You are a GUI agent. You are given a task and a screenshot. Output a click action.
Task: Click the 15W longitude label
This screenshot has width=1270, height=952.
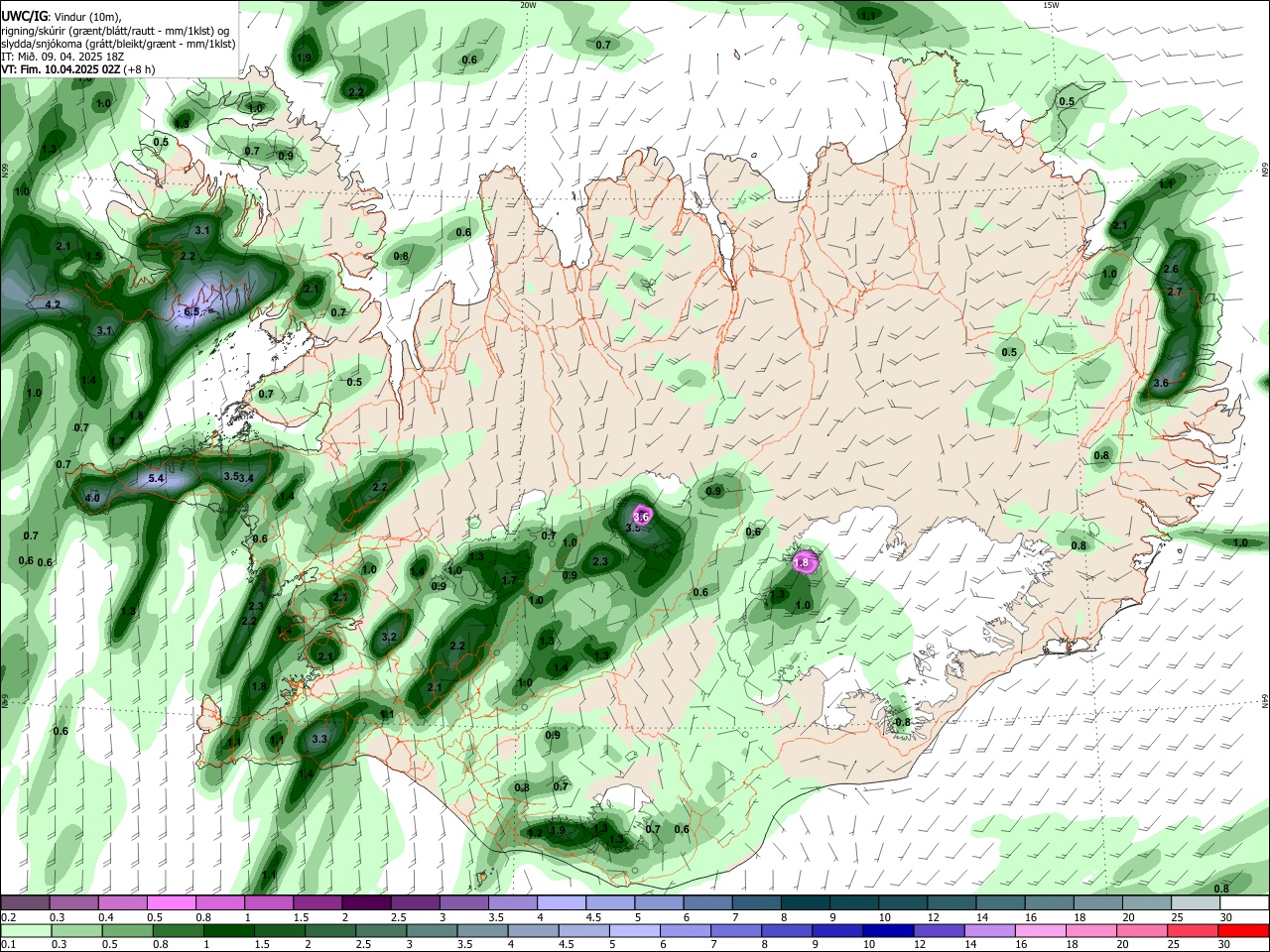pyautogui.click(x=1051, y=5)
